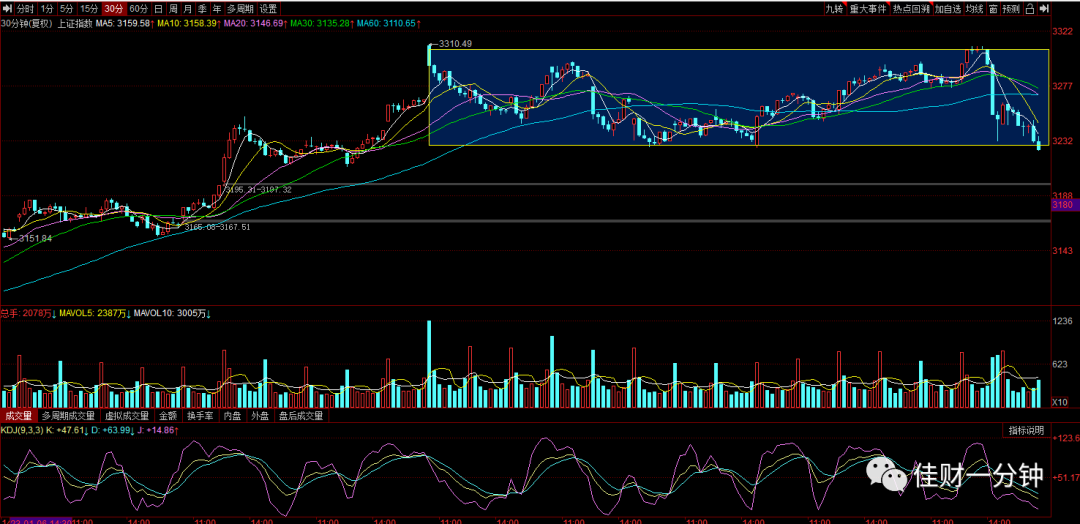
Task: Select the 1分 period tab
Action: [46, 9]
